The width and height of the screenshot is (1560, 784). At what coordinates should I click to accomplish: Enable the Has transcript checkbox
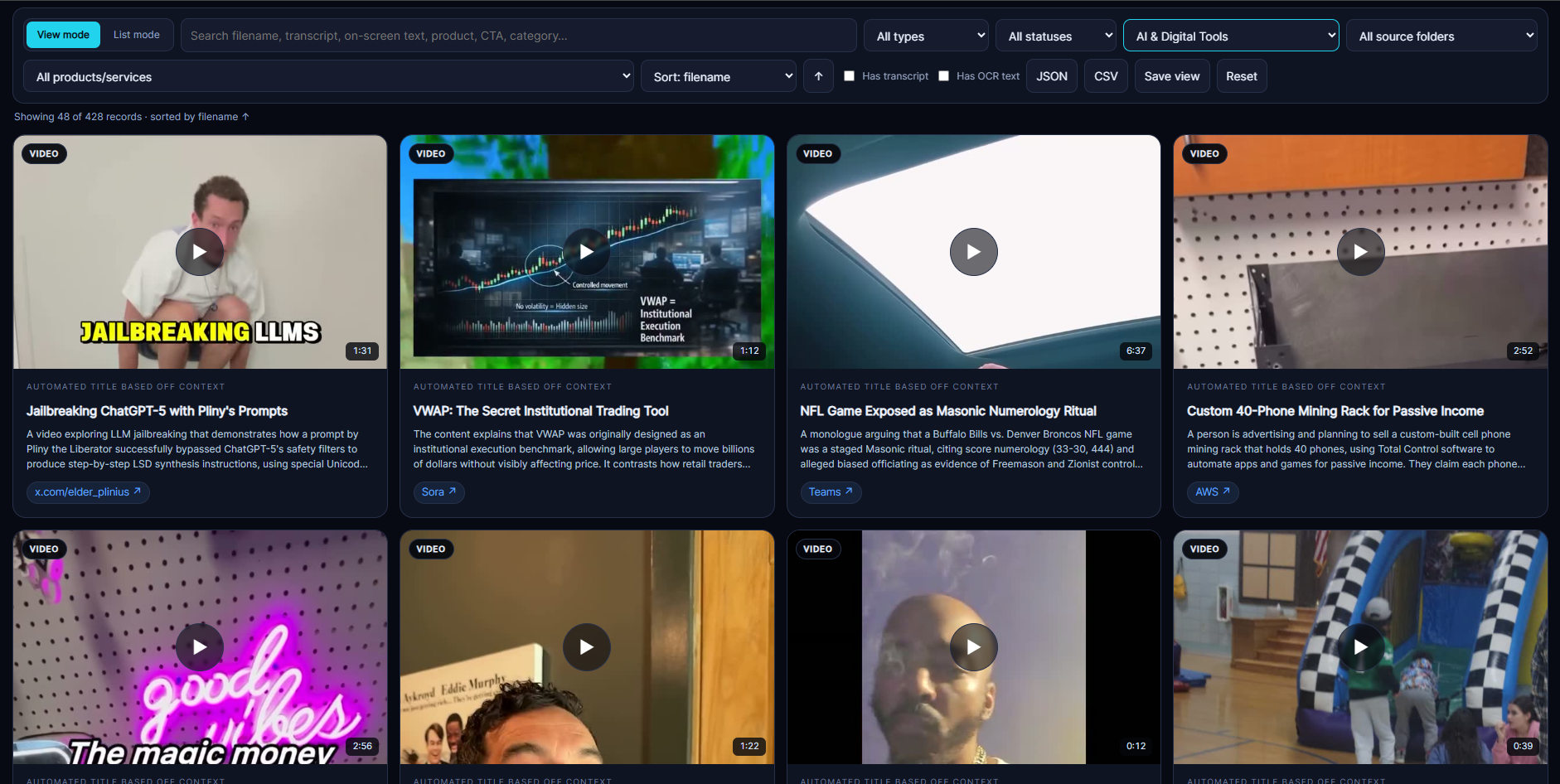[x=850, y=76]
